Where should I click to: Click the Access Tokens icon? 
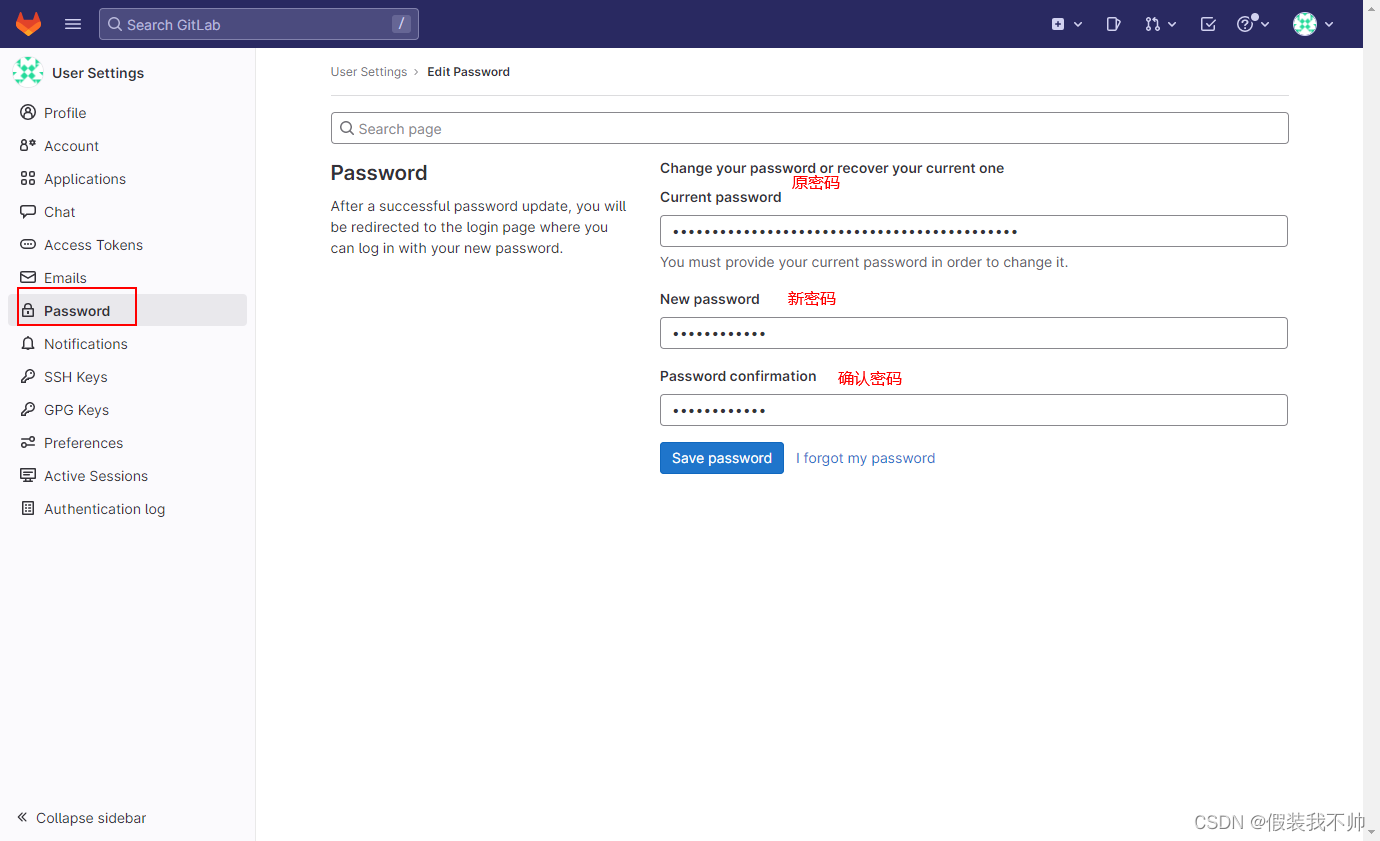click(x=28, y=244)
